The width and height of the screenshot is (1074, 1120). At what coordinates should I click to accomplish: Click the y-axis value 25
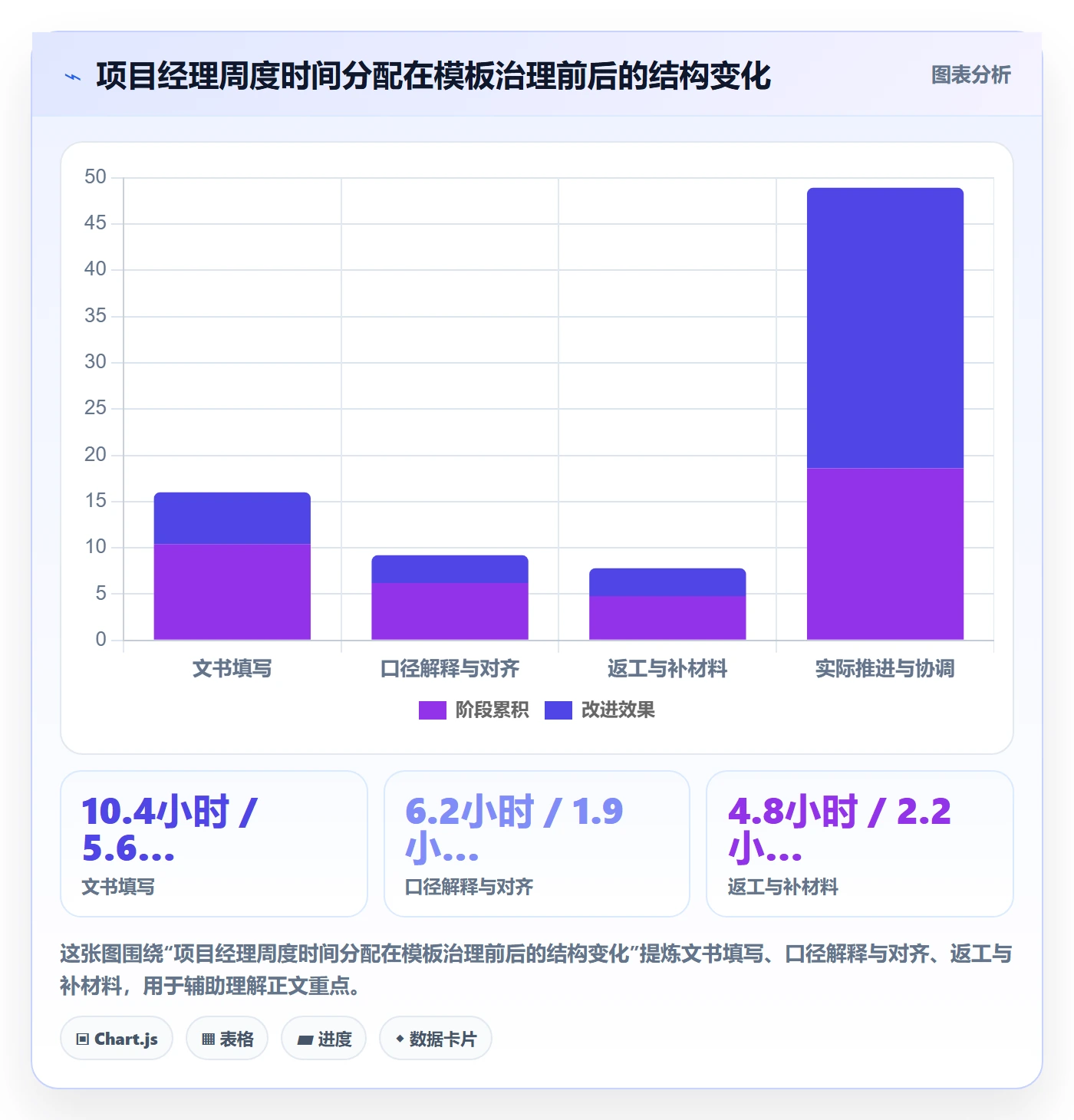point(96,408)
